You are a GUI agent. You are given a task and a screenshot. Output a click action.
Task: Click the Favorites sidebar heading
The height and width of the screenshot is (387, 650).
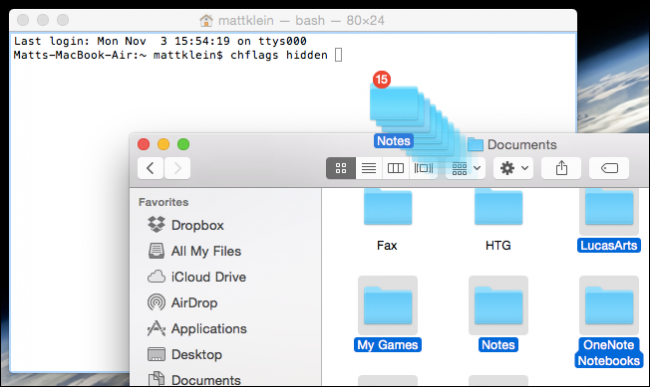pos(163,202)
